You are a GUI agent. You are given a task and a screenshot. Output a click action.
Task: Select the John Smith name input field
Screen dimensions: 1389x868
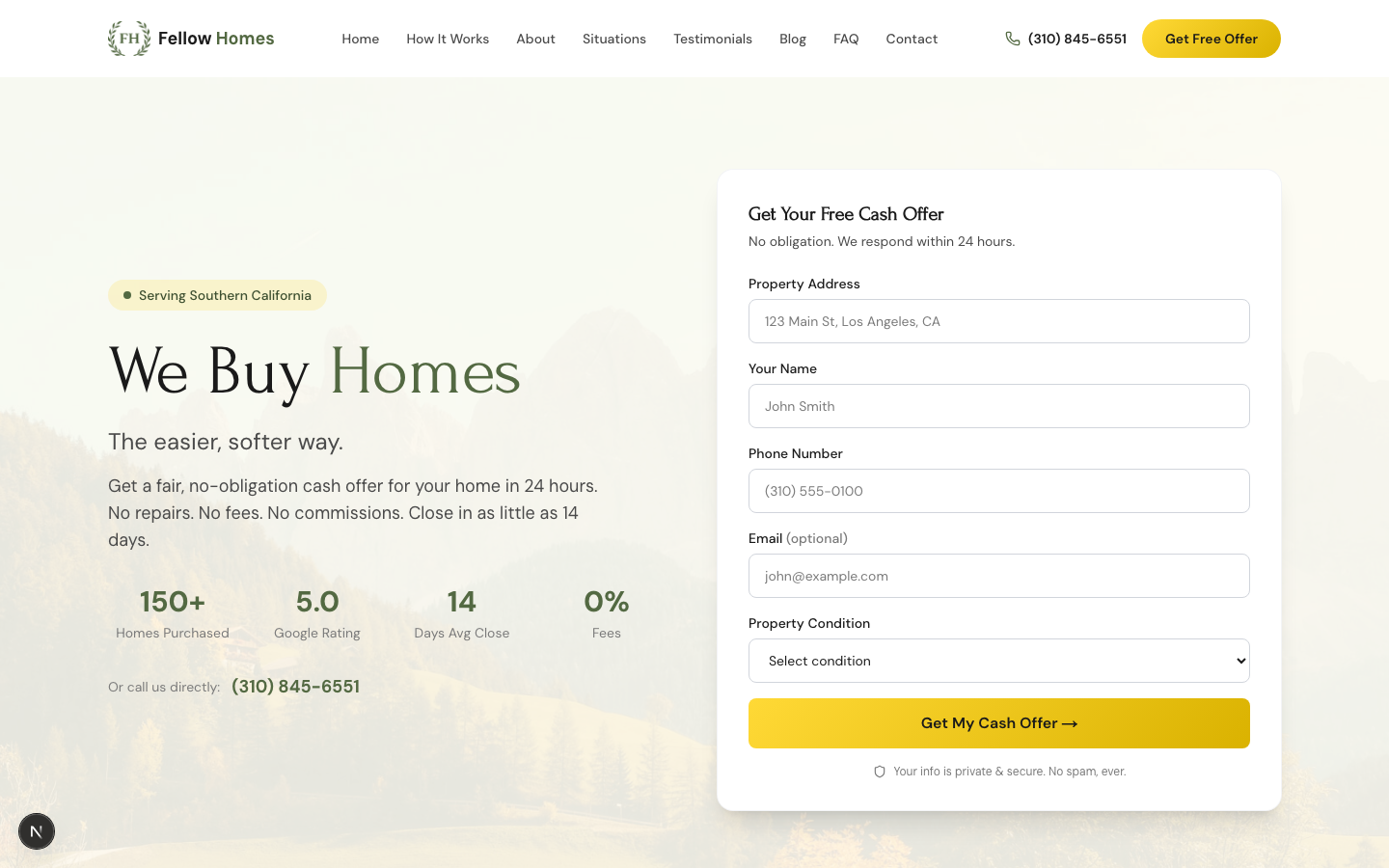click(x=999, y=406)
